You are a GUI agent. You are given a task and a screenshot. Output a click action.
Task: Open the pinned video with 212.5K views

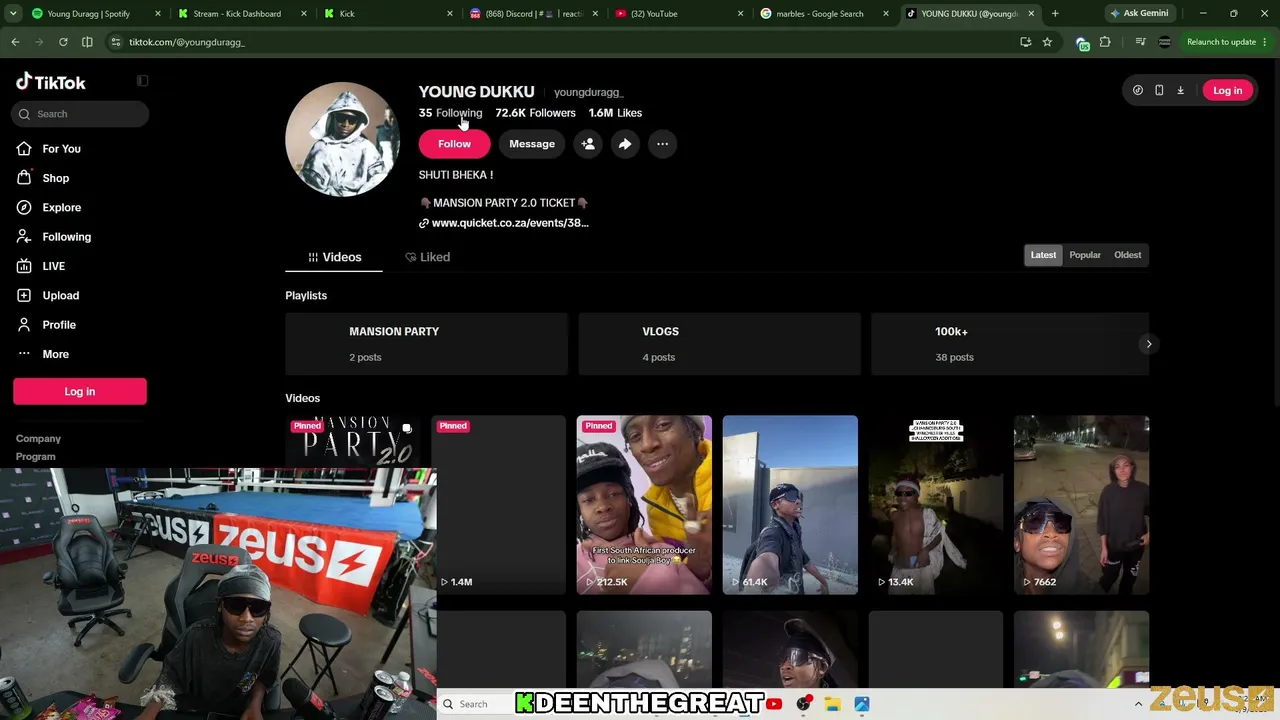(x=644, y=505)
